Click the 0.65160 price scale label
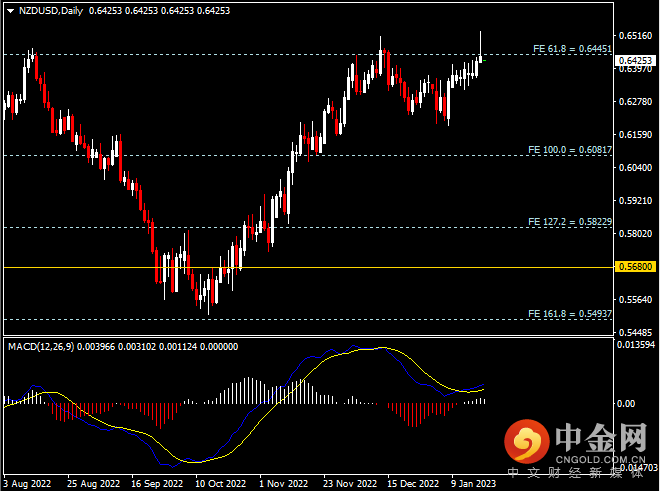The image size is (661, 491). 636,36
